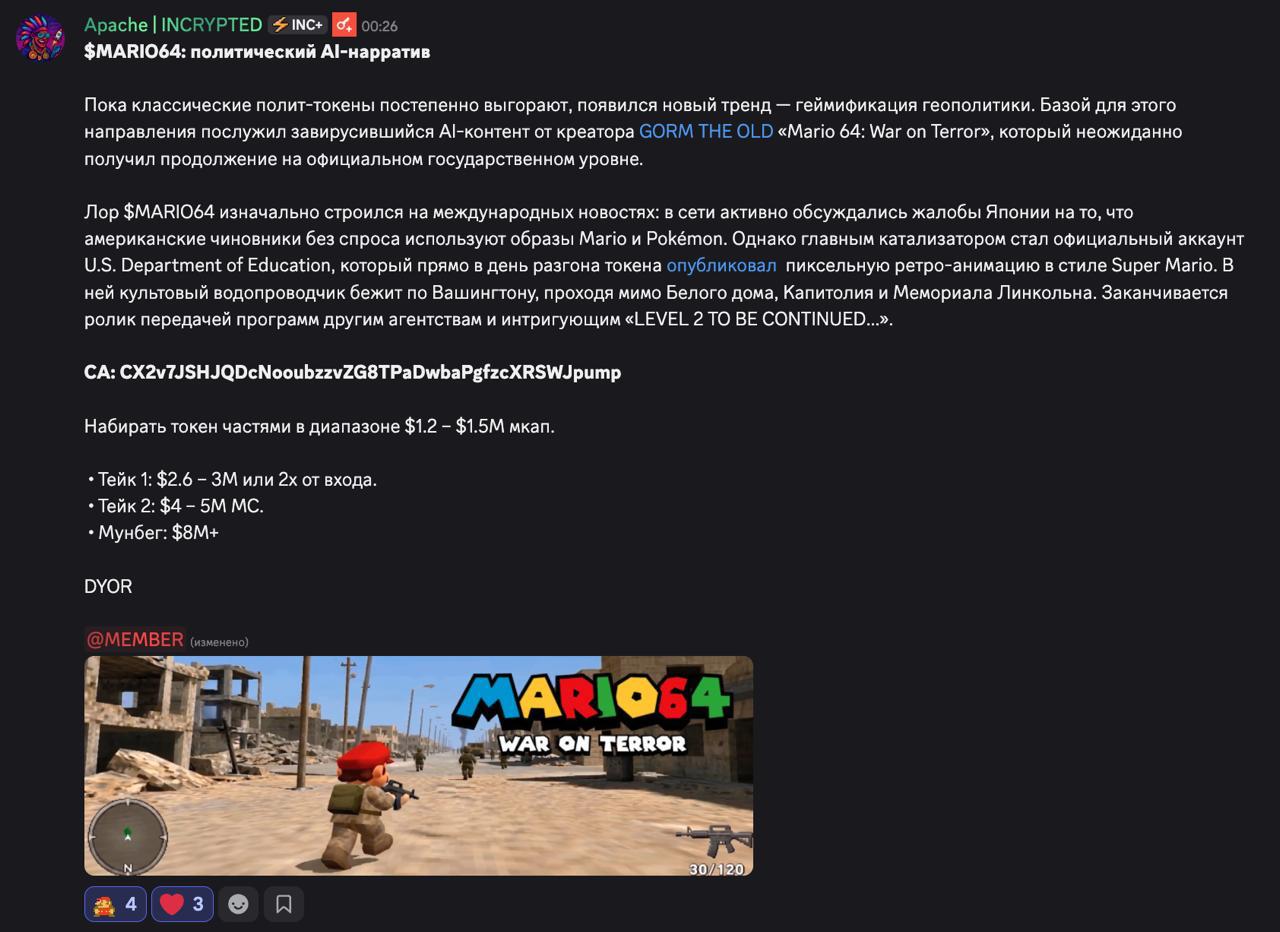Click the heading "$MARIO64: политический AI-нарратив"

pos(257,52)
